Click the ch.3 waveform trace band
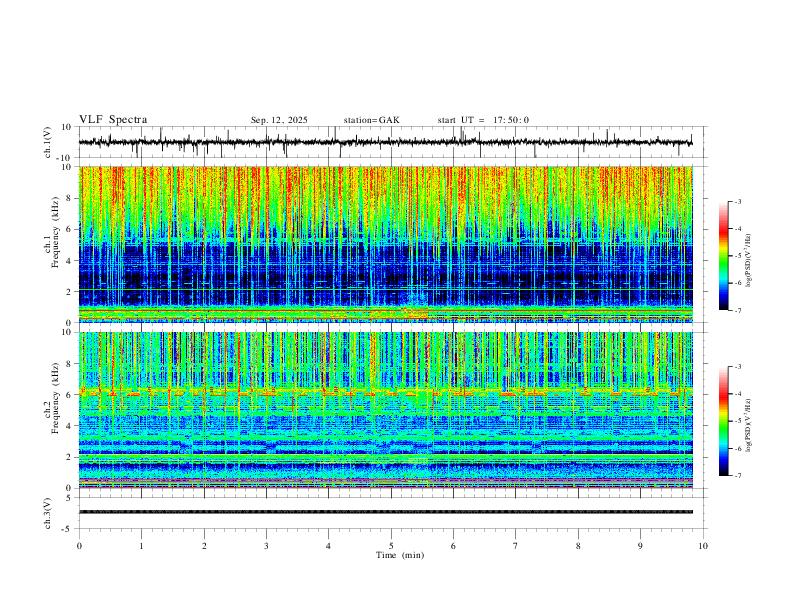Image resolution: width=792 pixels, height=612 pixels. tap(386, 512)
